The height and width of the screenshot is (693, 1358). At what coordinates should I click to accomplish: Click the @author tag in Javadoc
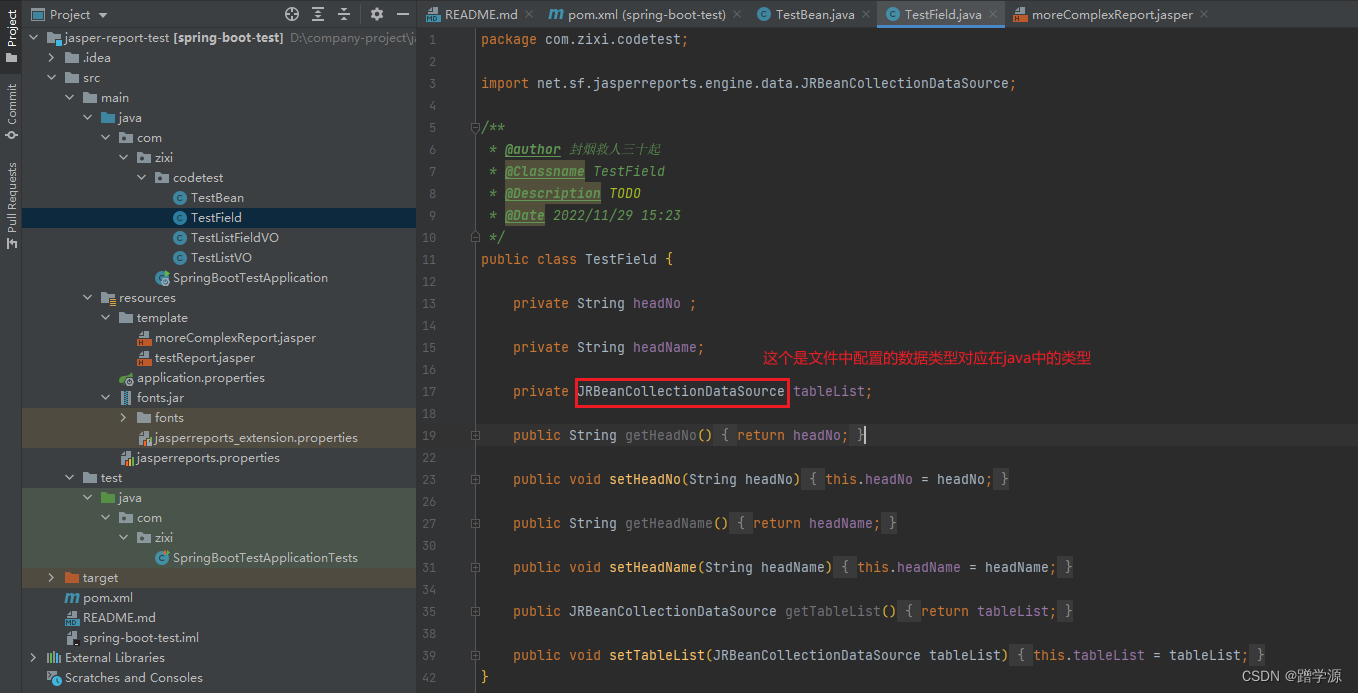point(533,149)
